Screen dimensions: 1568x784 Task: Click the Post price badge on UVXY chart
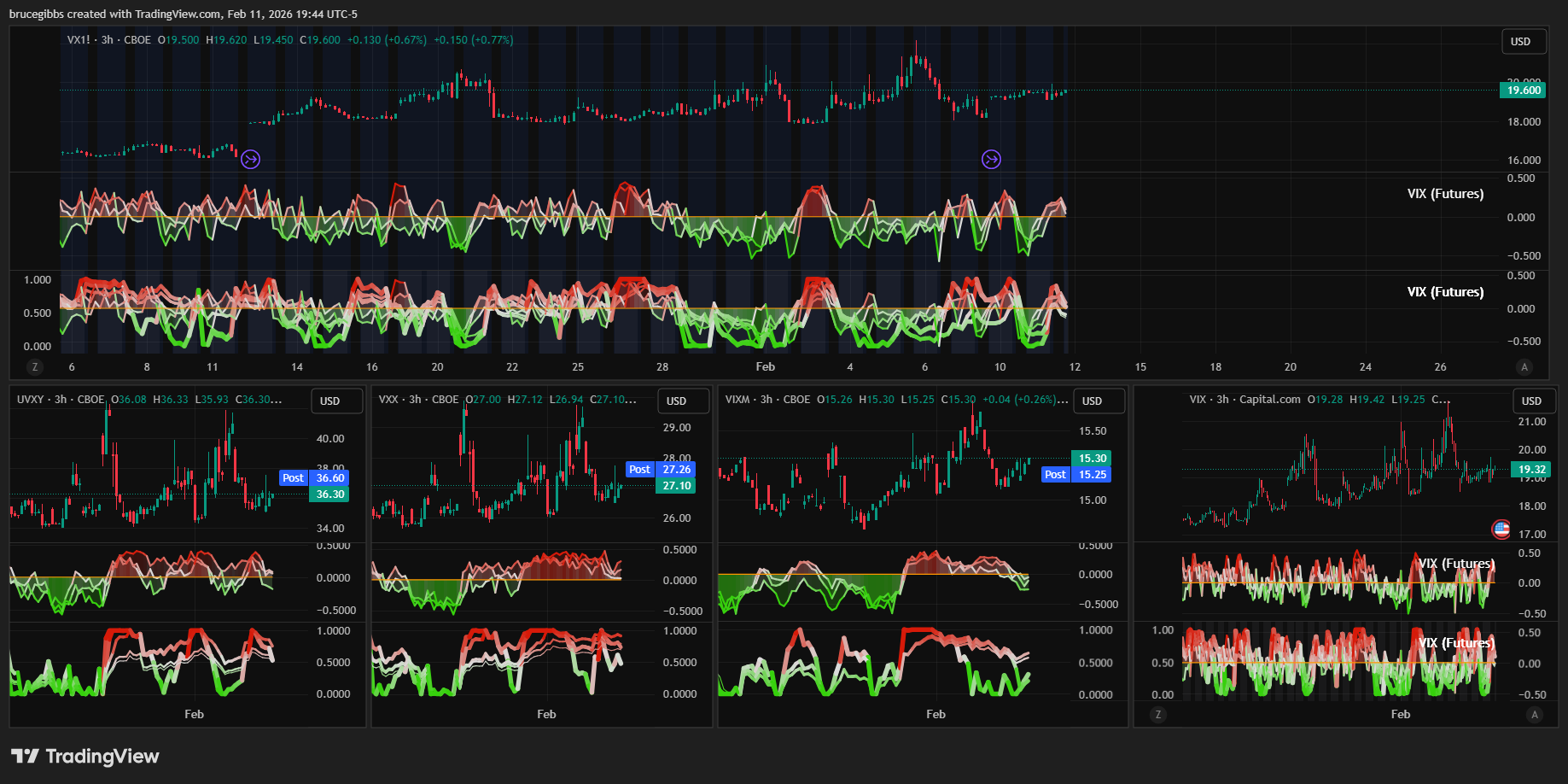coord(293,478)
